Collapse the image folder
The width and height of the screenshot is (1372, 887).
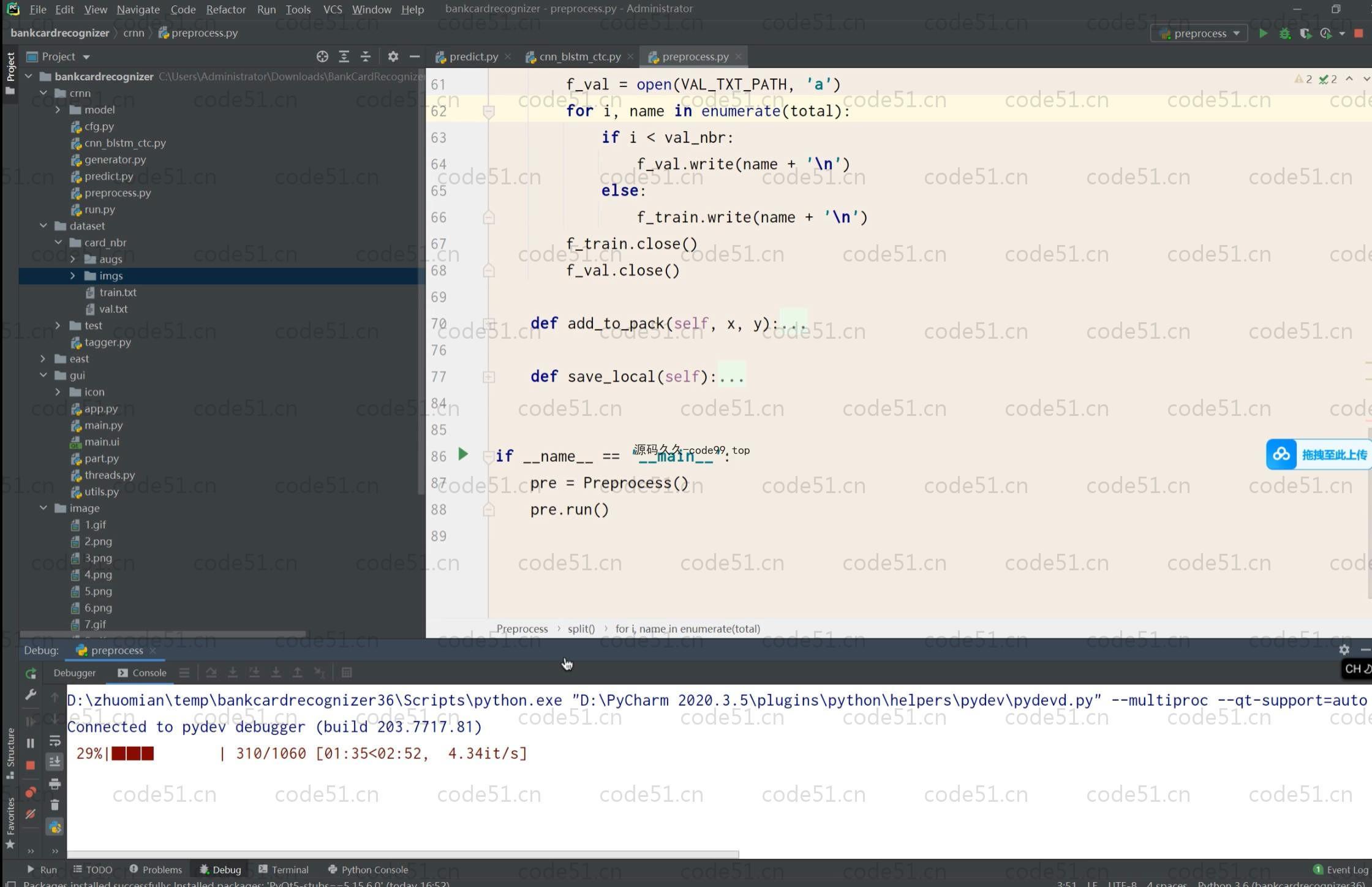43,508
